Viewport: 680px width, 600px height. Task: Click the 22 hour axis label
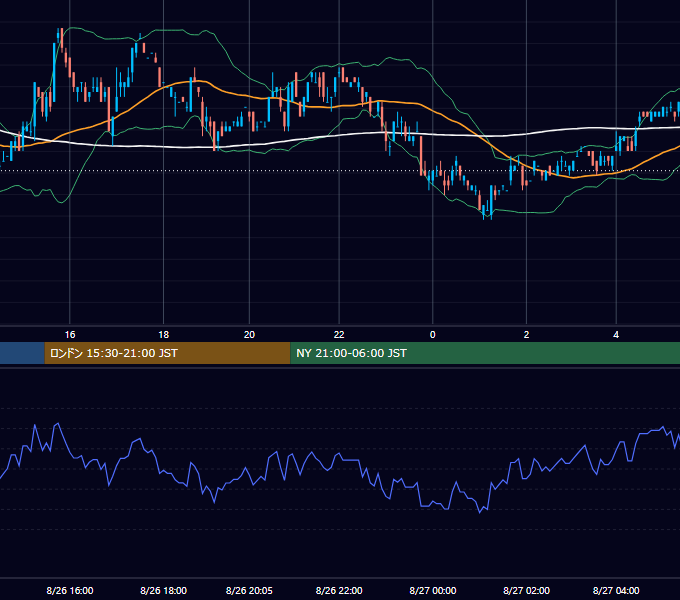pyautogui.click(x=339, y=335)
